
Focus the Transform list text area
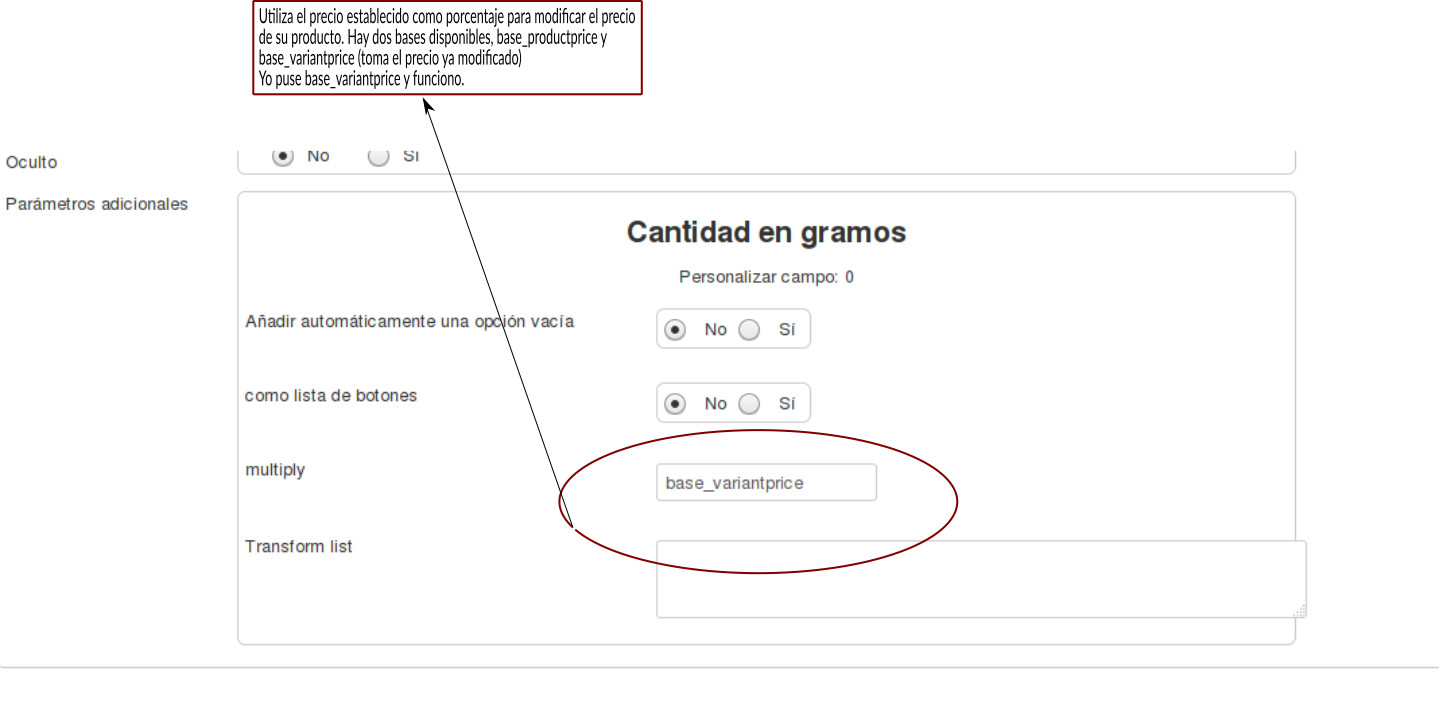tap(981, 579)
